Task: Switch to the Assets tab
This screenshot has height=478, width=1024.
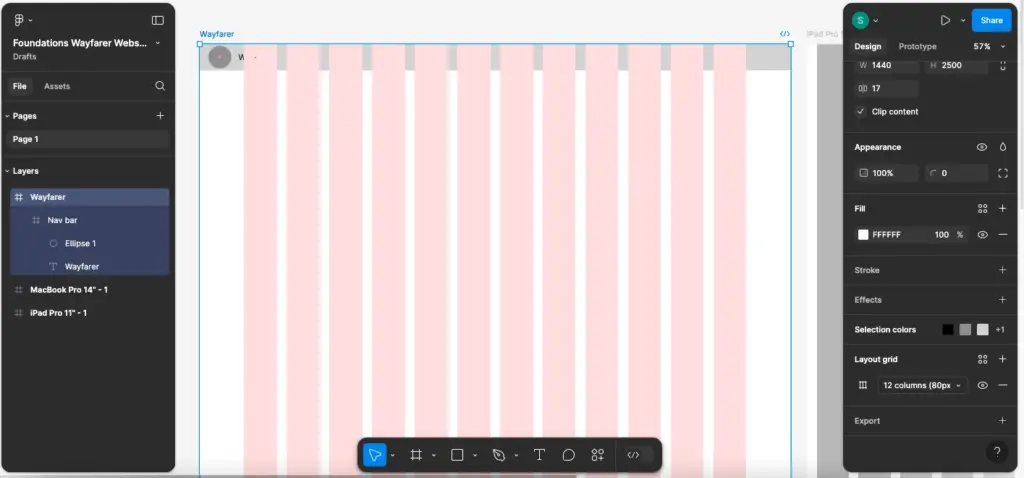Action: click(57, 86)
